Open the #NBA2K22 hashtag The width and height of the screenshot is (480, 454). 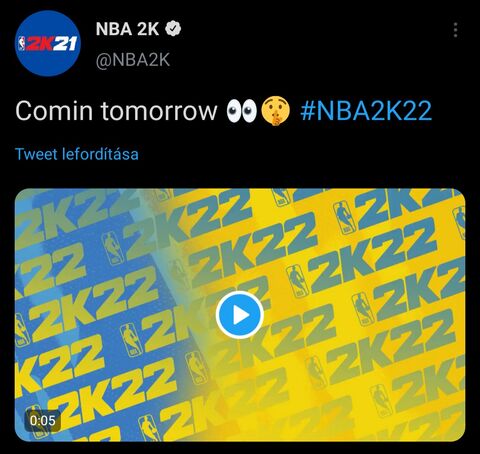366,111
